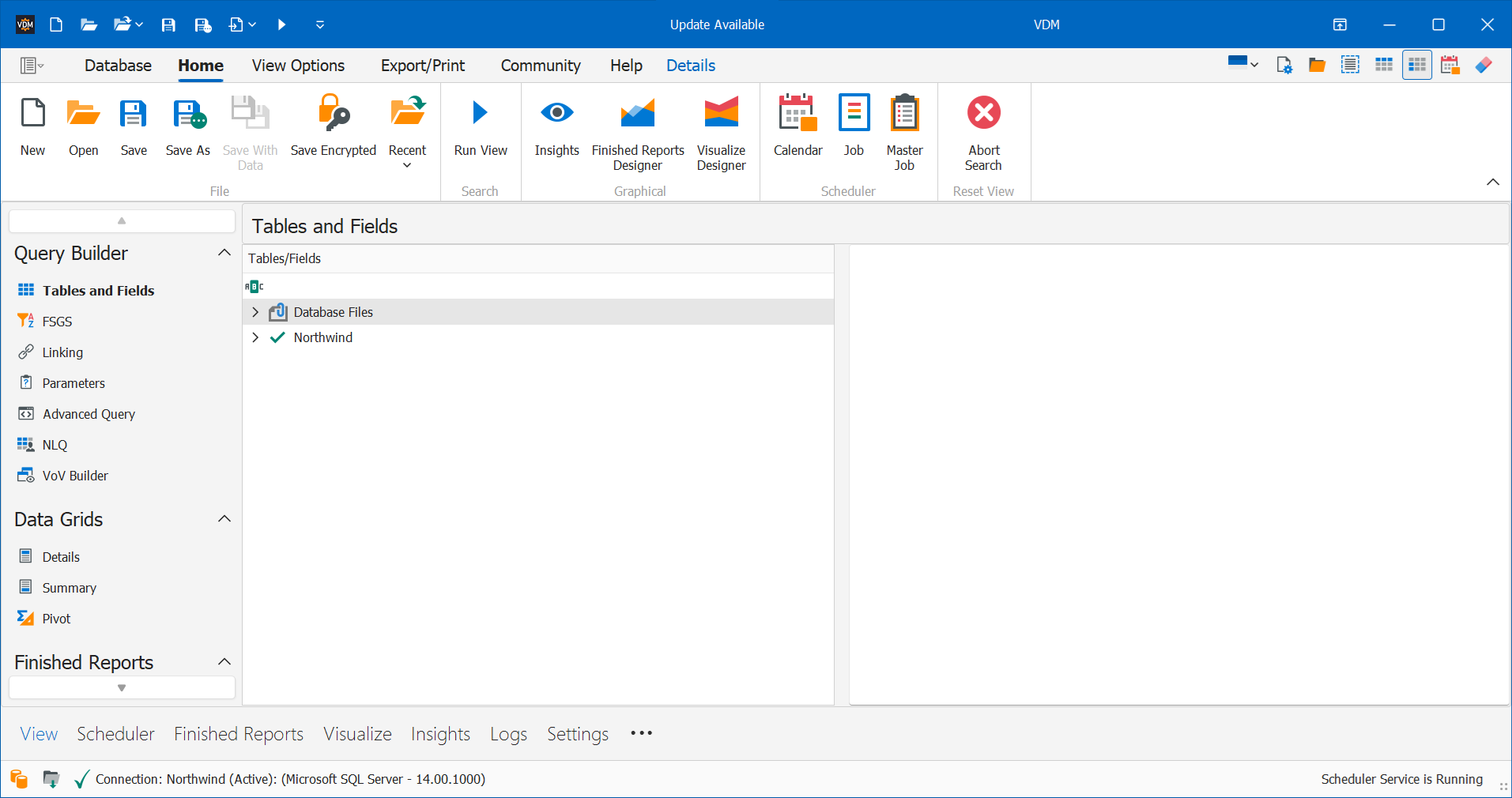Click the Open folder icon in the ribbon
Screen dimensions: 1512x798
pyautogui.click(x=83, y=113)
